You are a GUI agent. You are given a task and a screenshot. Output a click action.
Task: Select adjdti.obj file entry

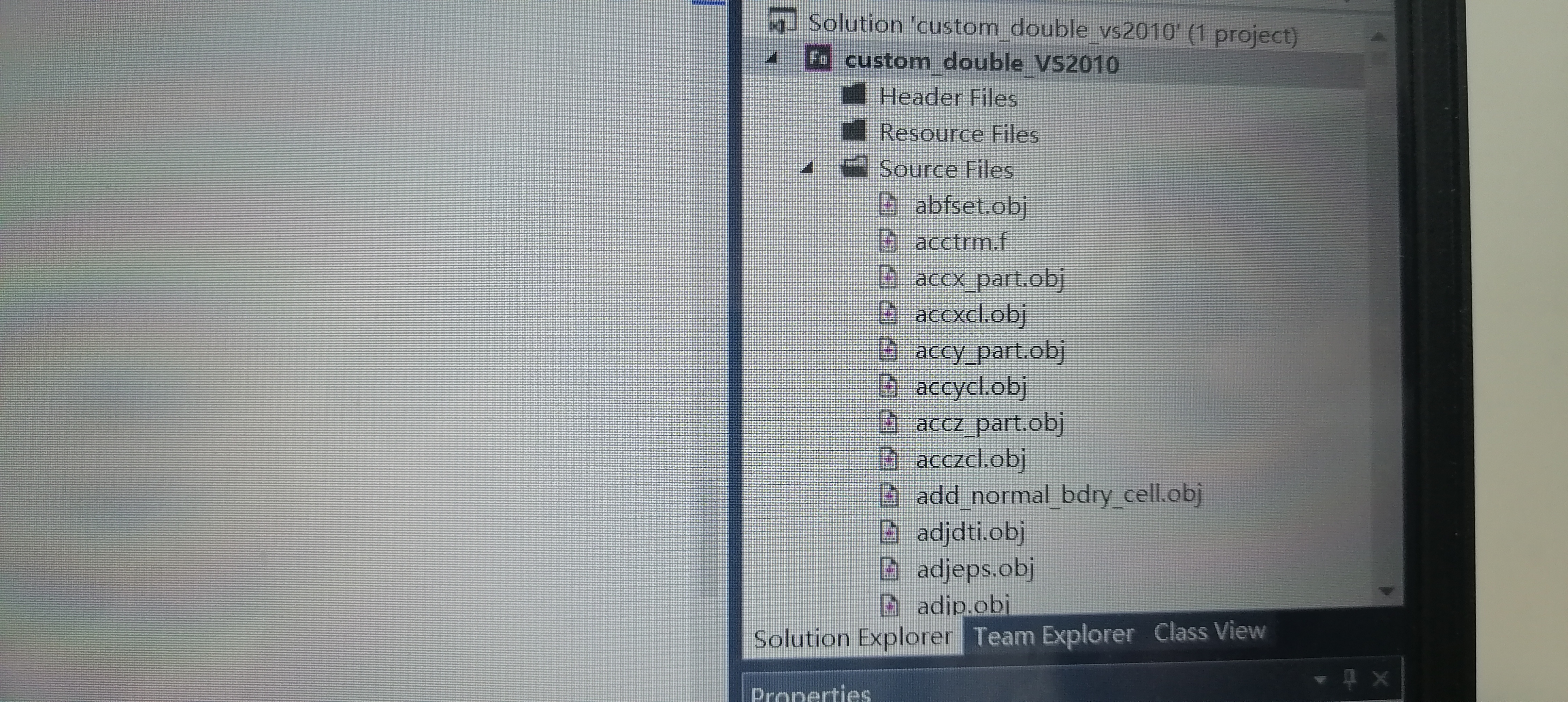pyautogui.click(x=970, y=532)
